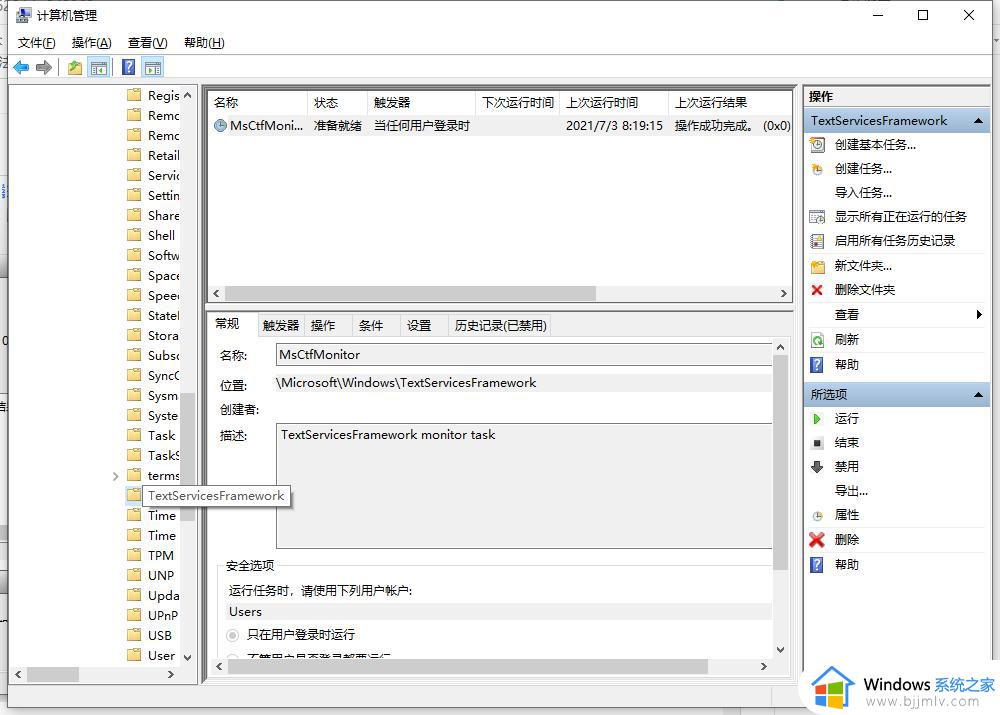Screen dimensions: 1000x715
Task: Select the Task folder in tree
Action: pyautogui.click(x=161, y=436)
